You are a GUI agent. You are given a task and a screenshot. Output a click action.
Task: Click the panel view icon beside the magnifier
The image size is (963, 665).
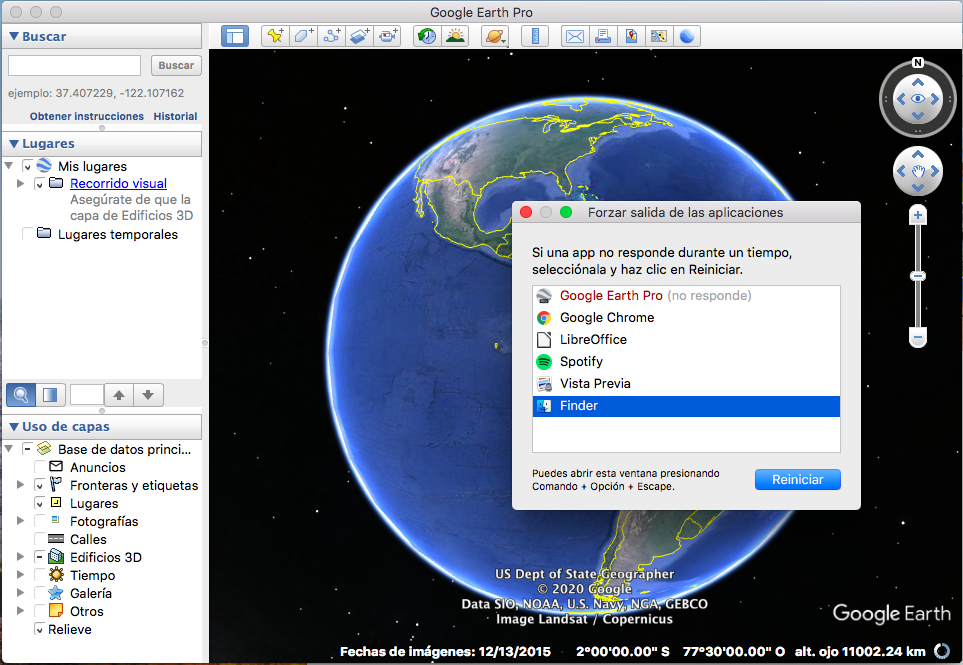[x=50, y=395]
